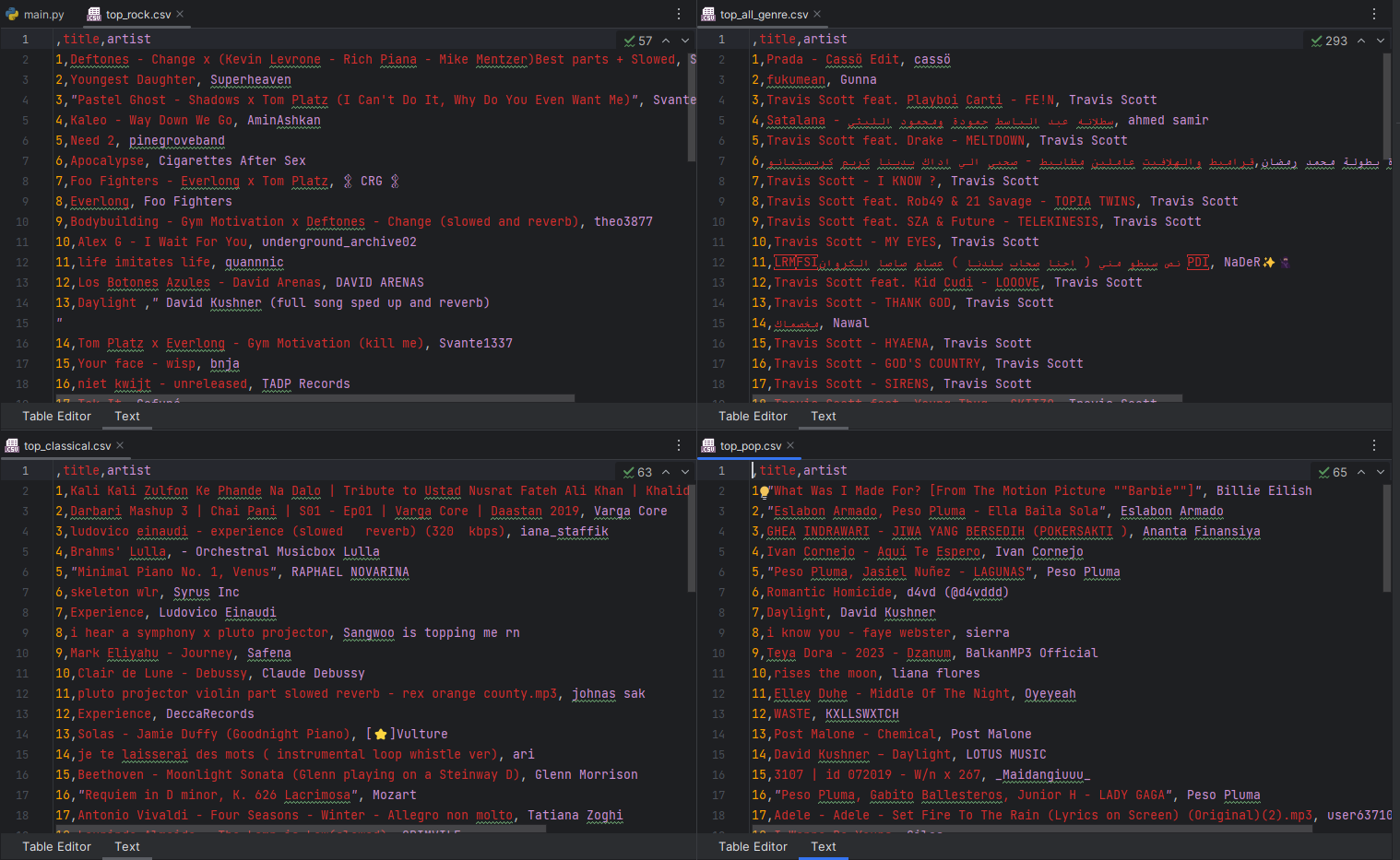Click the 'Post Malone - Chemical' line

(x=891, y=735)
